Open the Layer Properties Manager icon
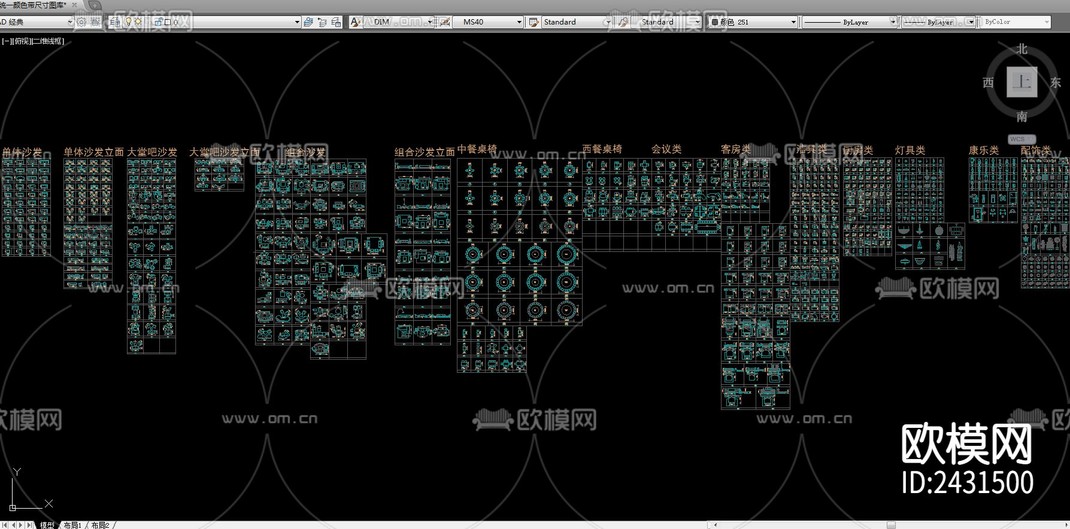The width and height of the screenshot is (1070, 529). [115, 22]
